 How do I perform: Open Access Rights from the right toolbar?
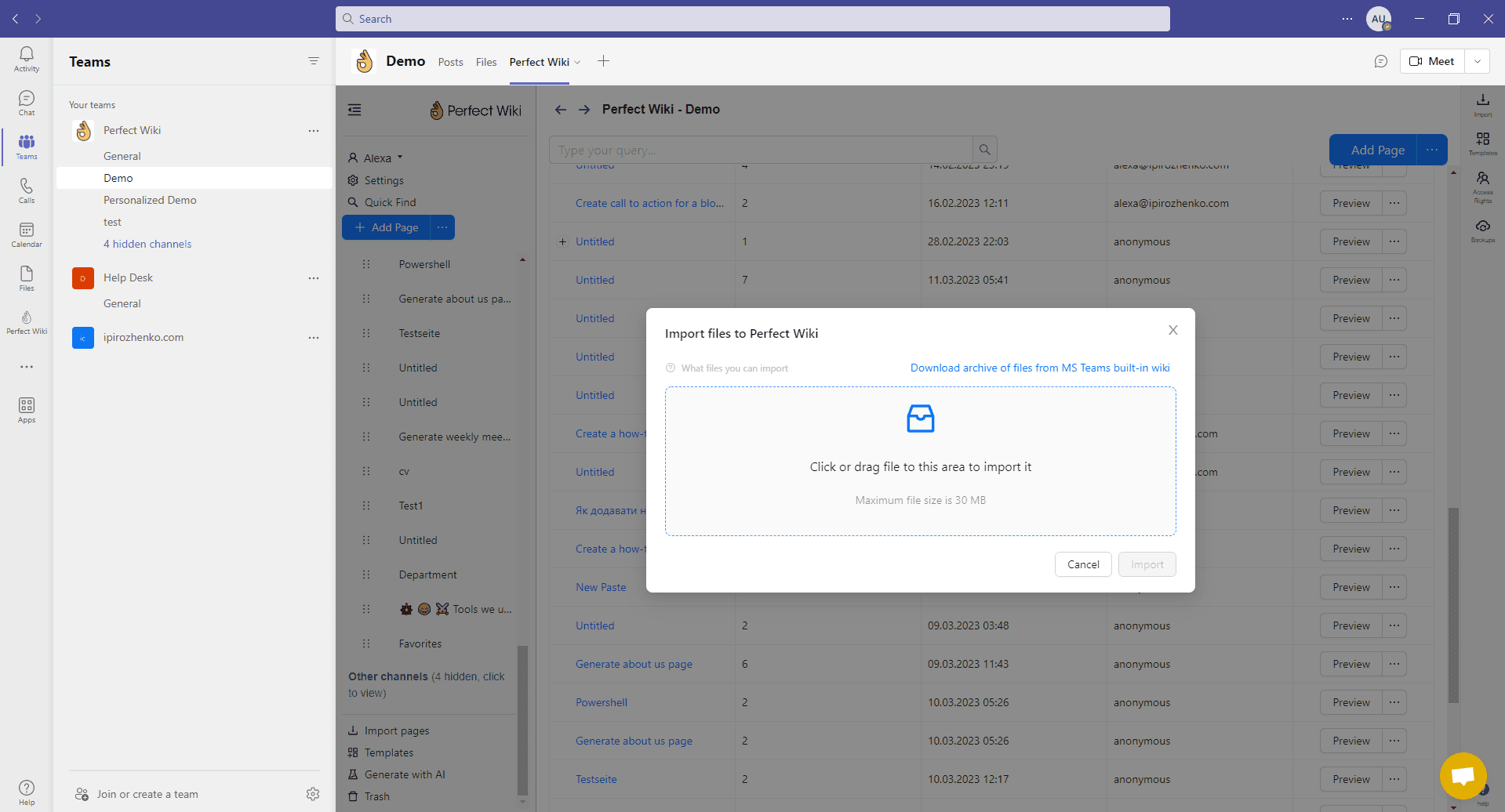pos(1482,188)
